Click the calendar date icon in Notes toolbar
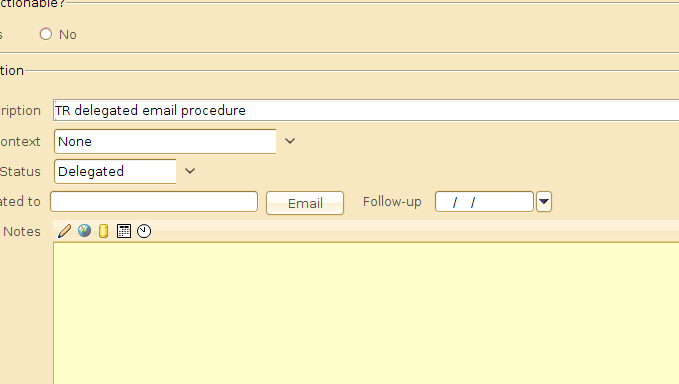Image resolution: width=679 pixels, height=384 pixels. 124,231
